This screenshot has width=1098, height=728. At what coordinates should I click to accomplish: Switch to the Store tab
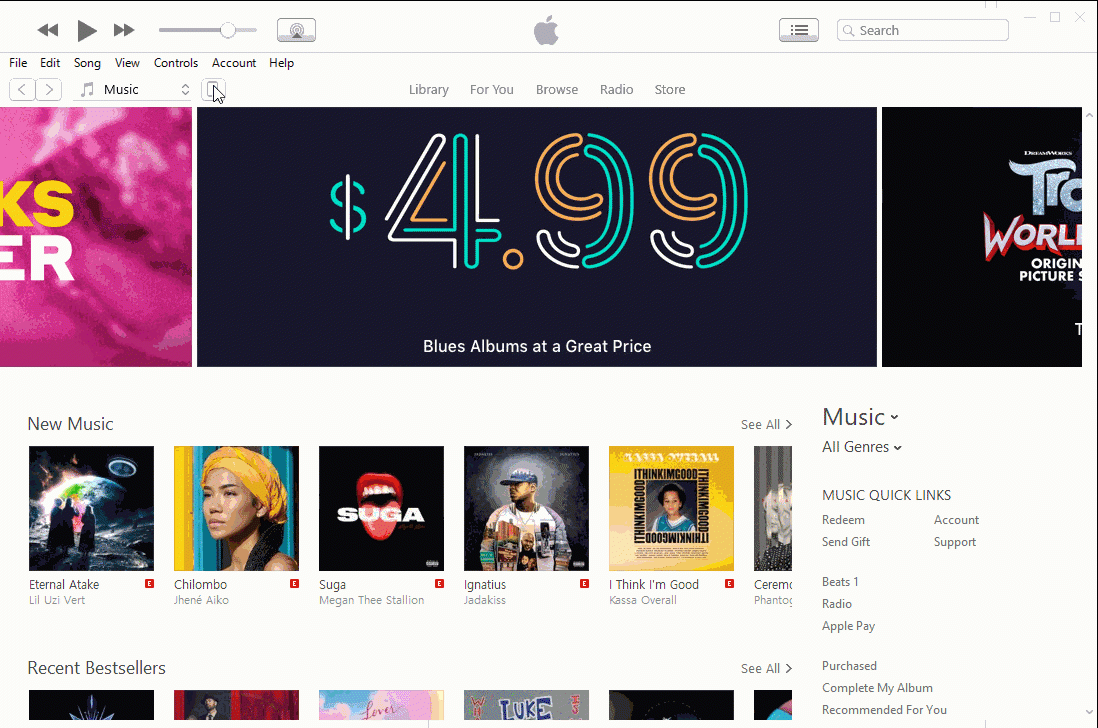tap(669, 90)
